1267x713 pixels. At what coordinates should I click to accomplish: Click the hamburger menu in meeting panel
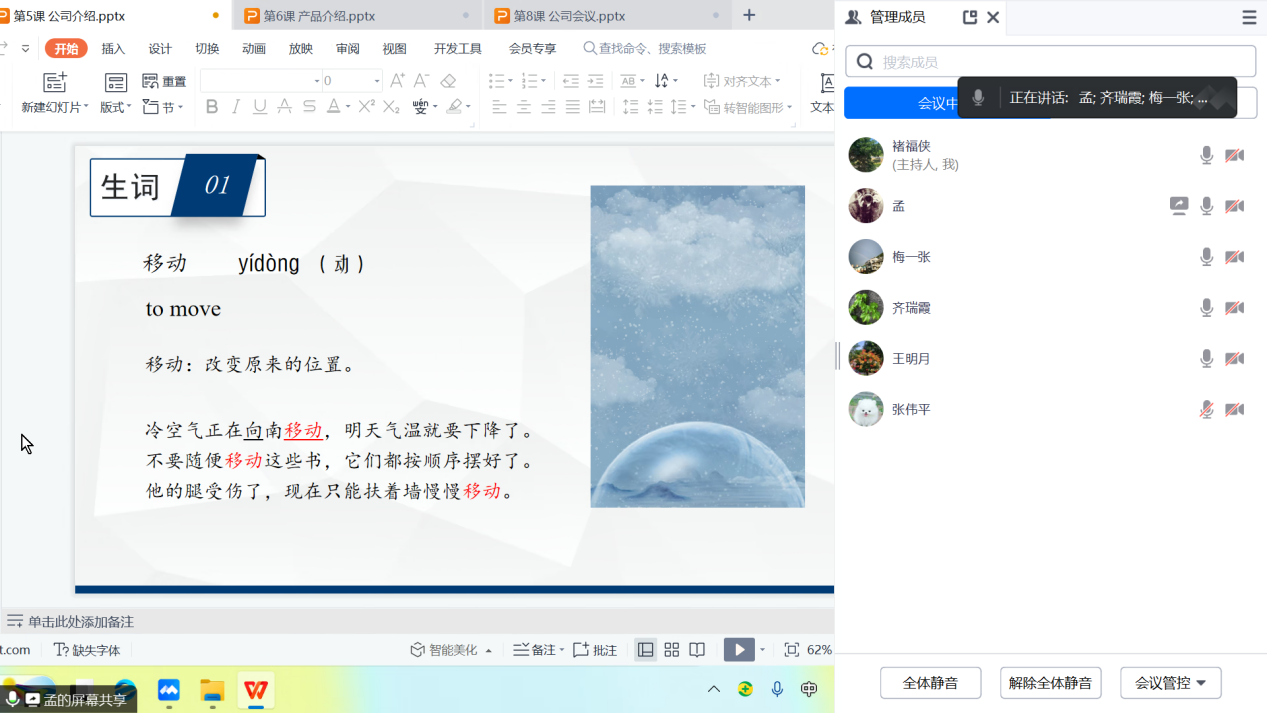click(1249, 17)
